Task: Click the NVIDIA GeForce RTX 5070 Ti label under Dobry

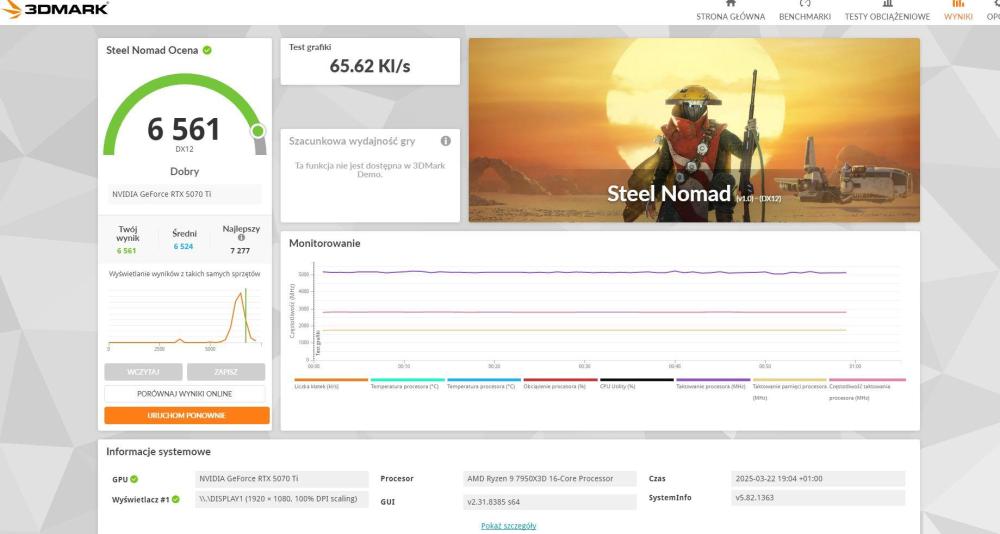Action: 184,194
